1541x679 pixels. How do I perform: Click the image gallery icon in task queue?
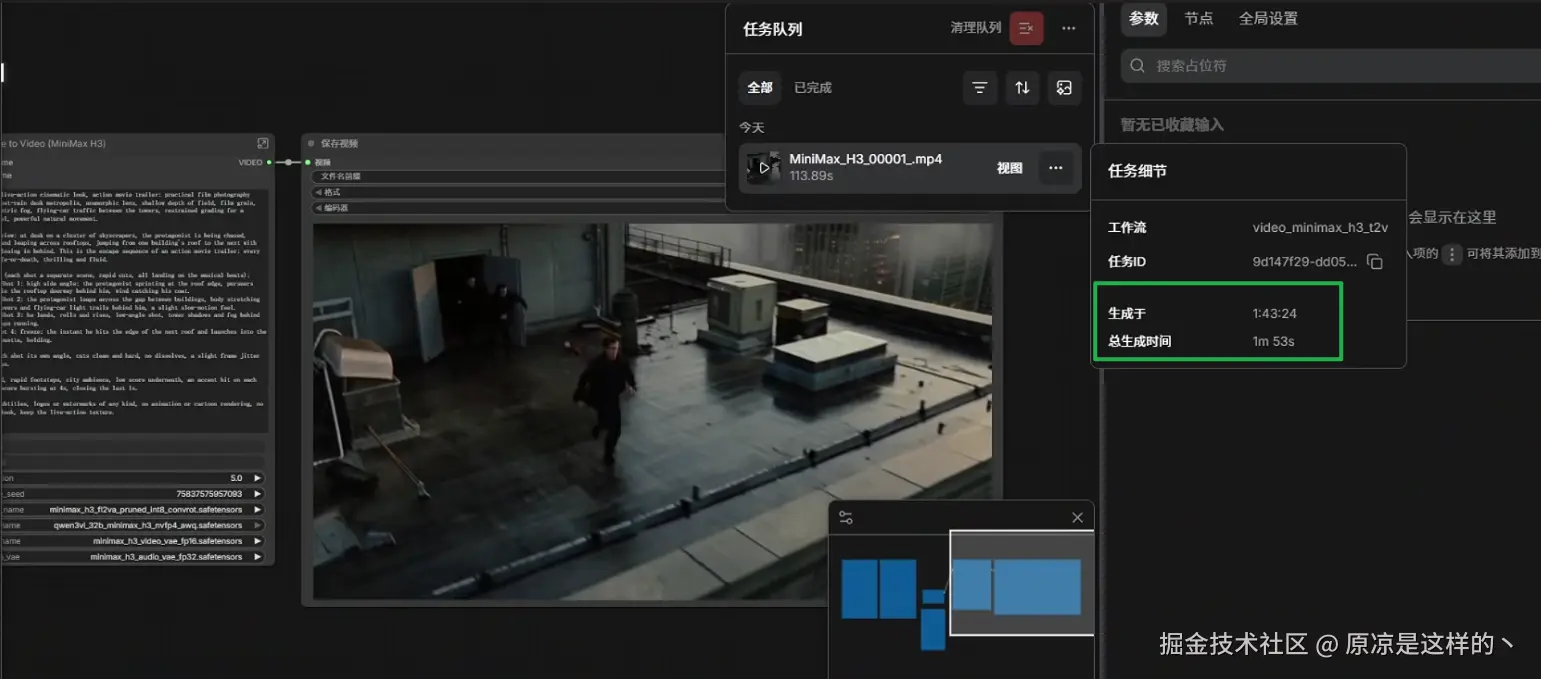pos(1064,87)
